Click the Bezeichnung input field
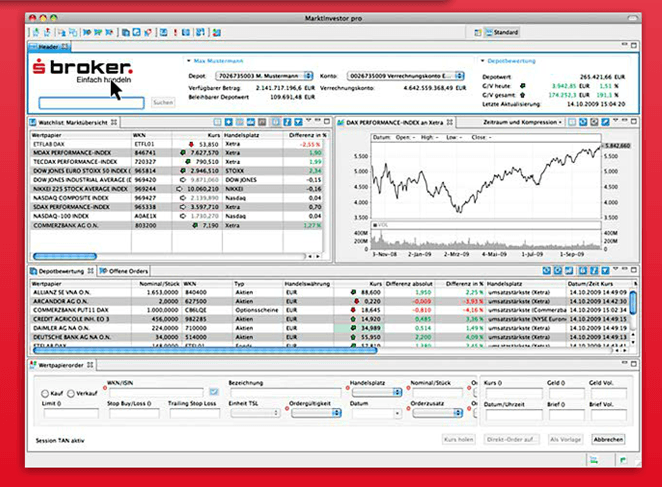 285,392
